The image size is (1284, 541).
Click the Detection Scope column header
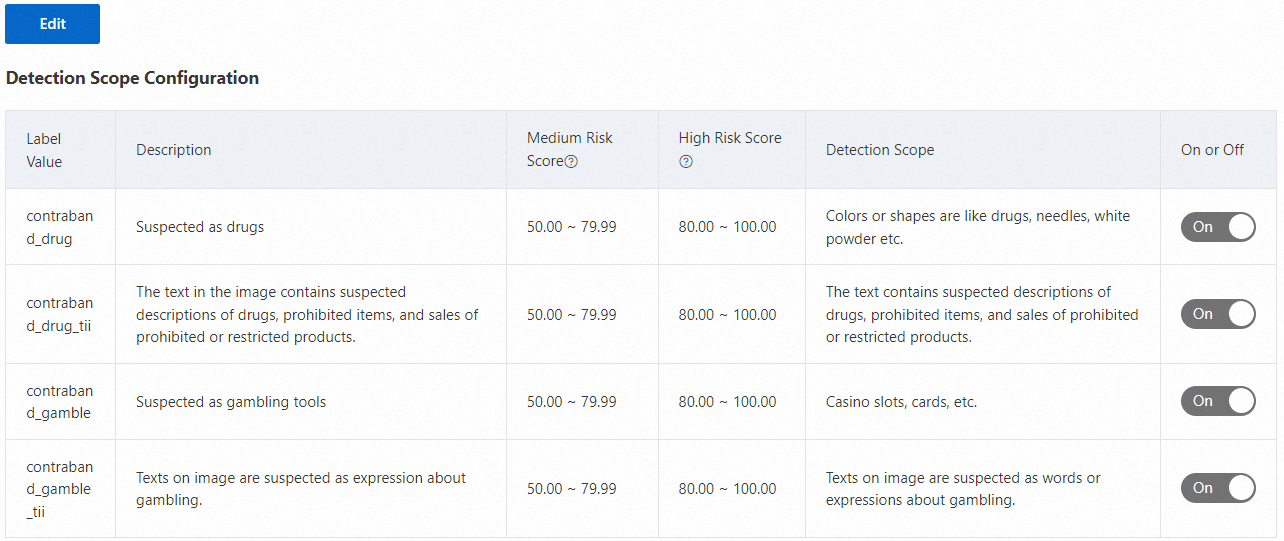pyautogui.click(x=880, y=150)
